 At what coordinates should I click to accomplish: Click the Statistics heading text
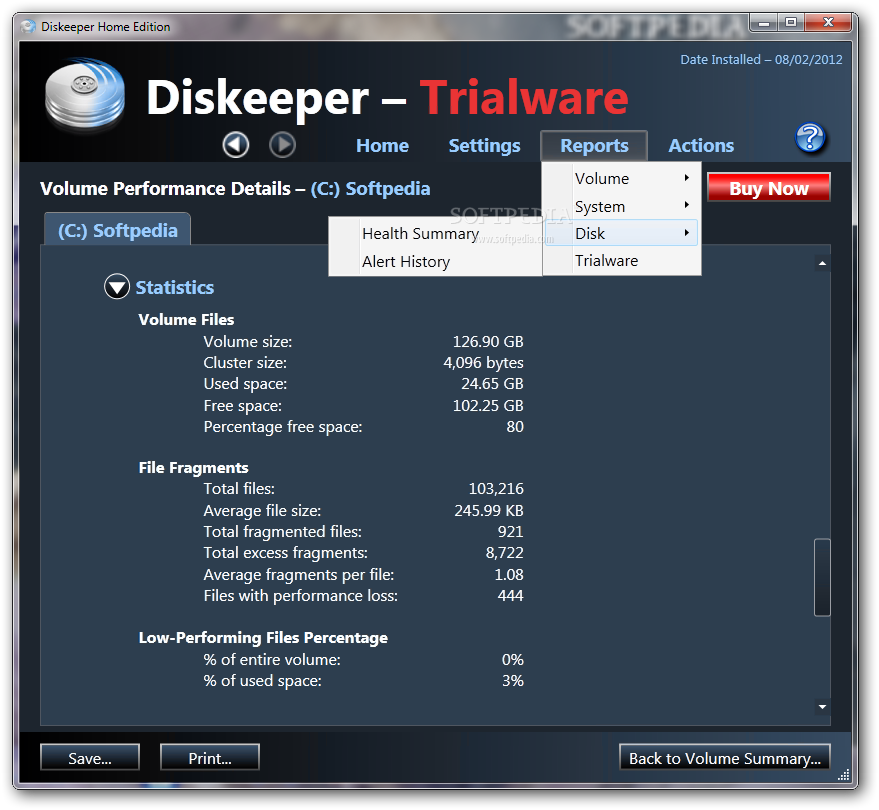[x=175, y=287]
